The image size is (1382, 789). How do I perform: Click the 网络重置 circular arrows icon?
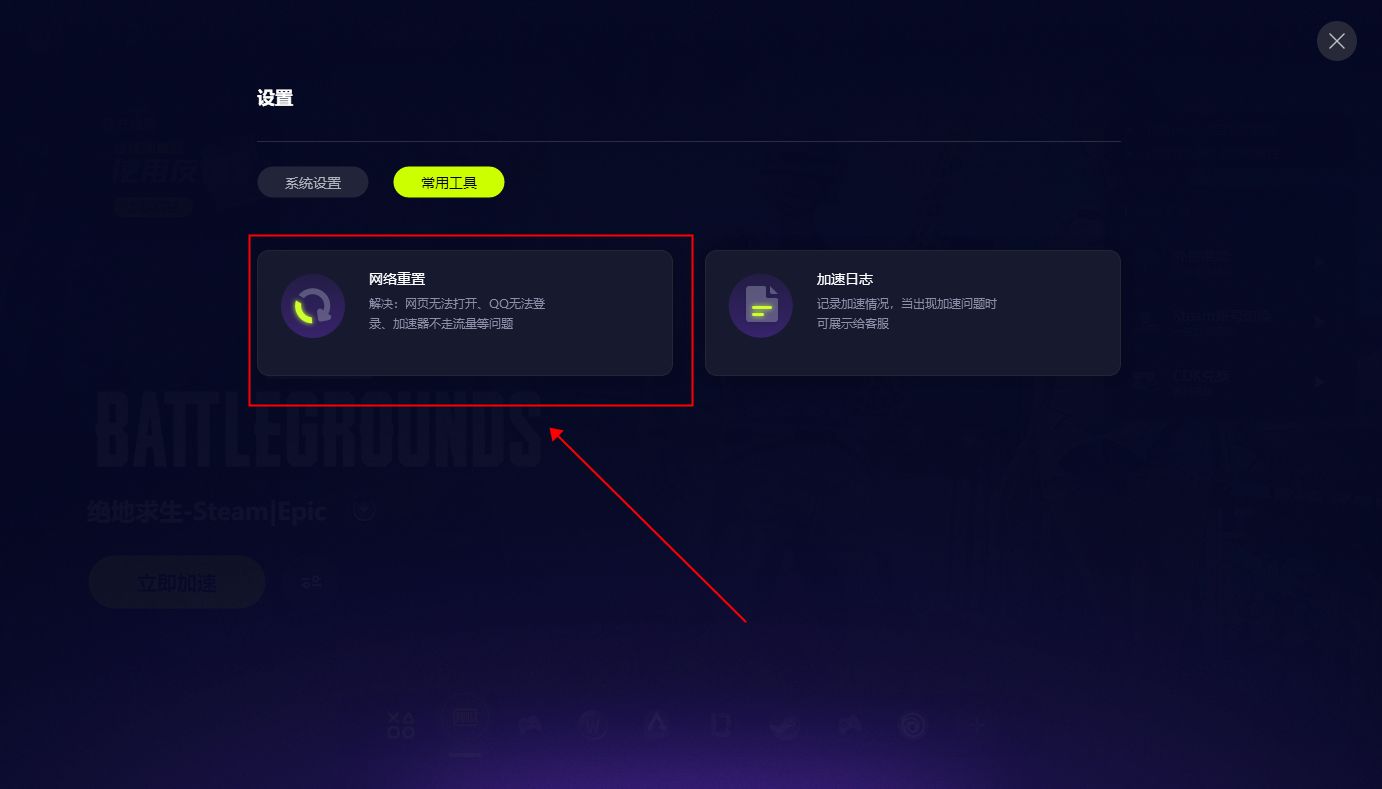pos(313,306)
